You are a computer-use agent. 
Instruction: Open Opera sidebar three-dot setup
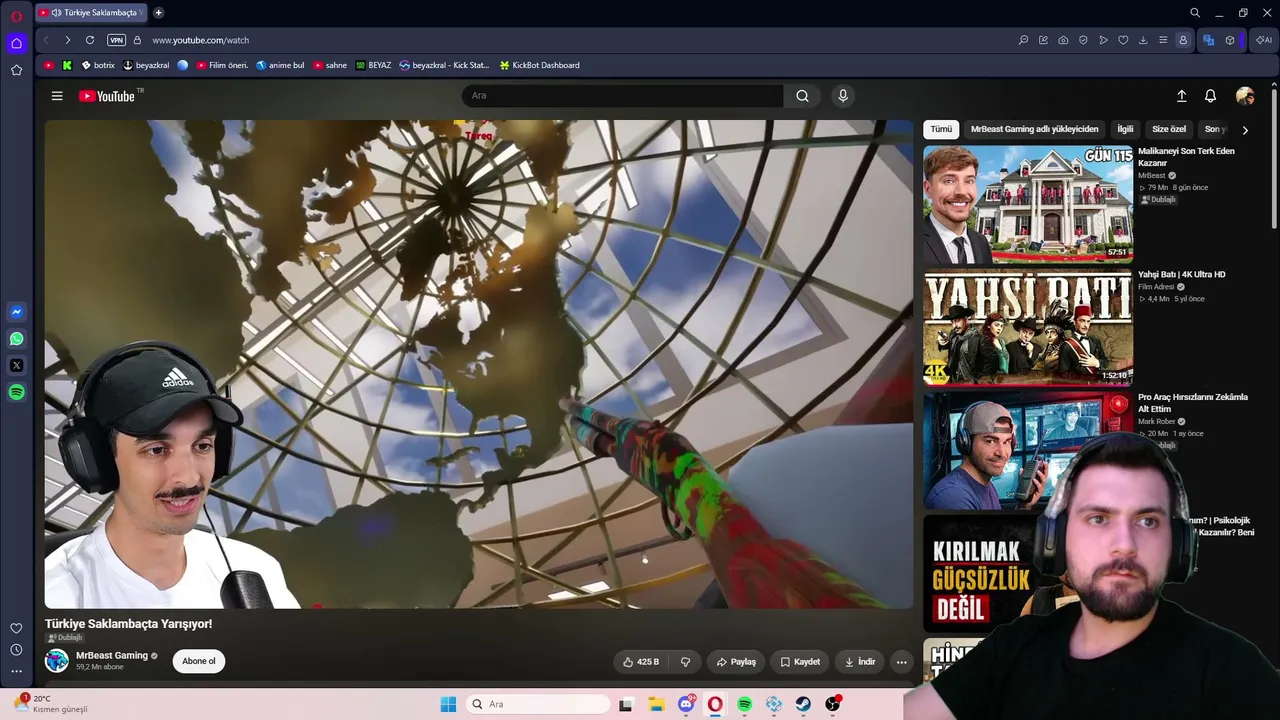[x=16, y=672]
